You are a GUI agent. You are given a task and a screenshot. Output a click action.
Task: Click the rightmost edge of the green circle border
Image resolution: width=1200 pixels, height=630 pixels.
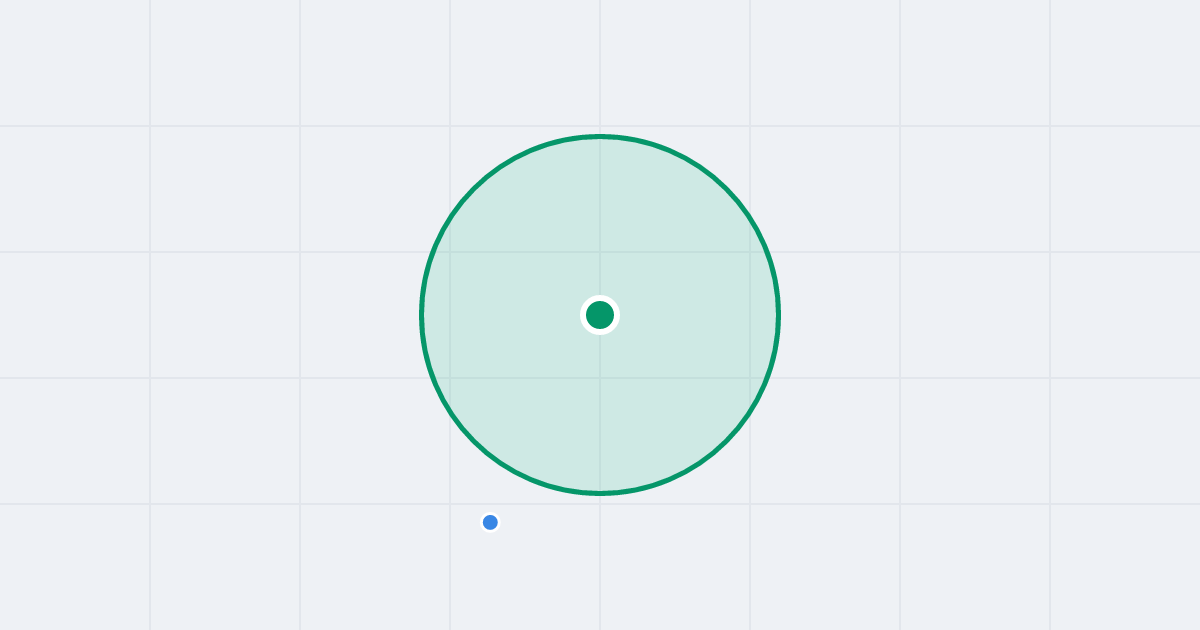[x=778, y=315]
